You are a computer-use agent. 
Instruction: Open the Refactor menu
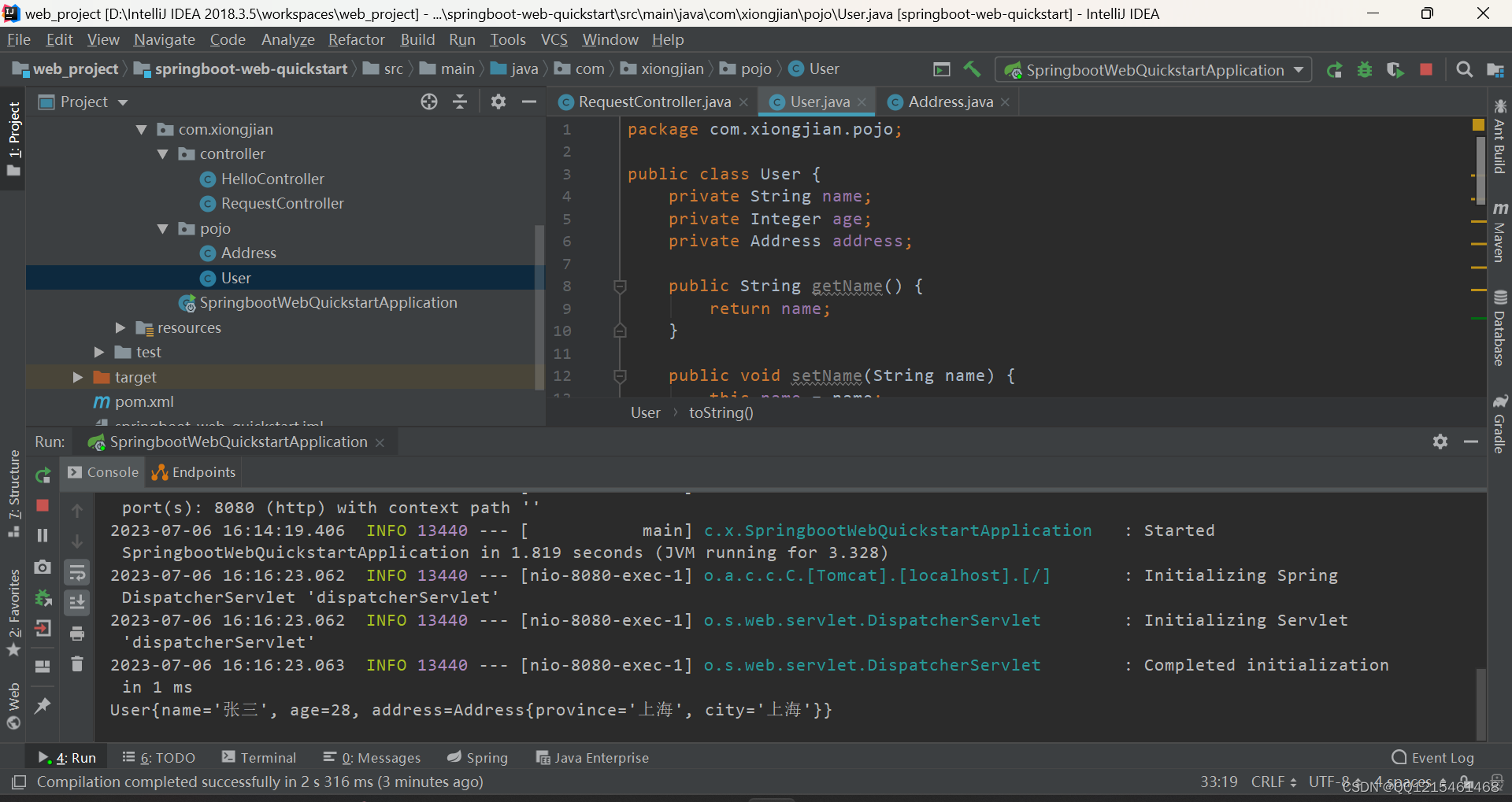point(357,39)
